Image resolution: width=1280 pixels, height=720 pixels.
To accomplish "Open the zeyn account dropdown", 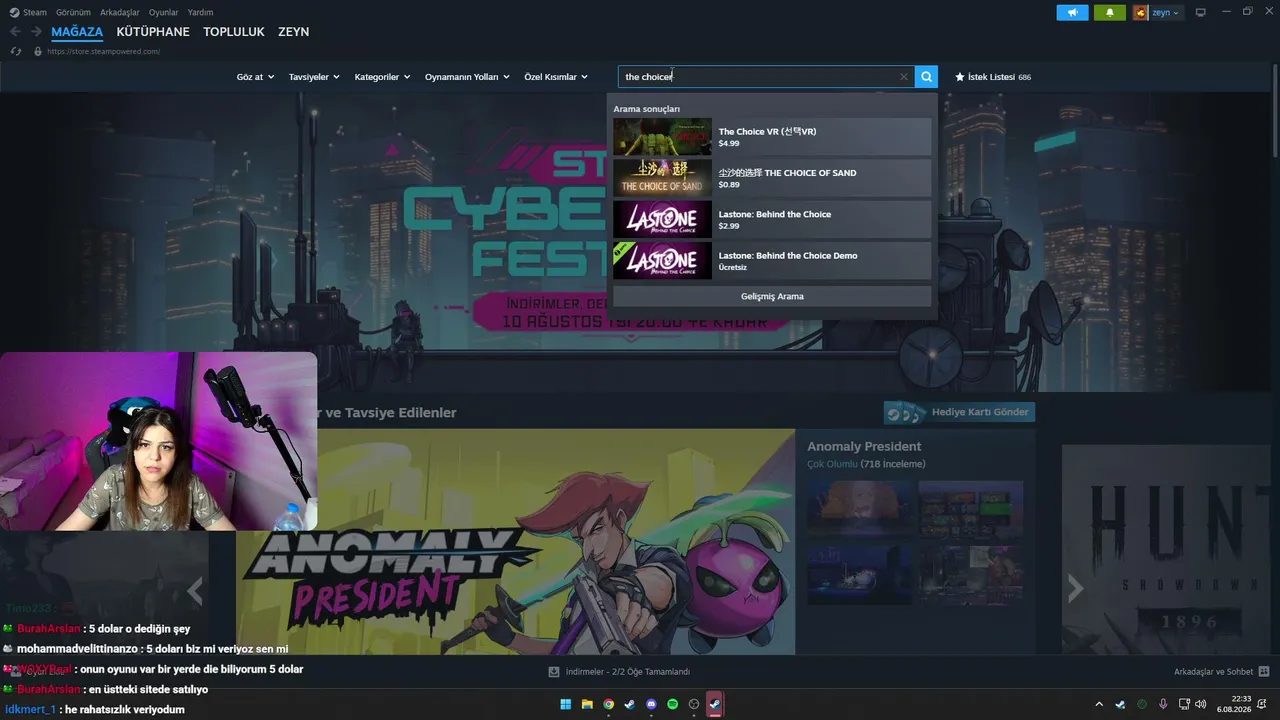I will 1165,13.
